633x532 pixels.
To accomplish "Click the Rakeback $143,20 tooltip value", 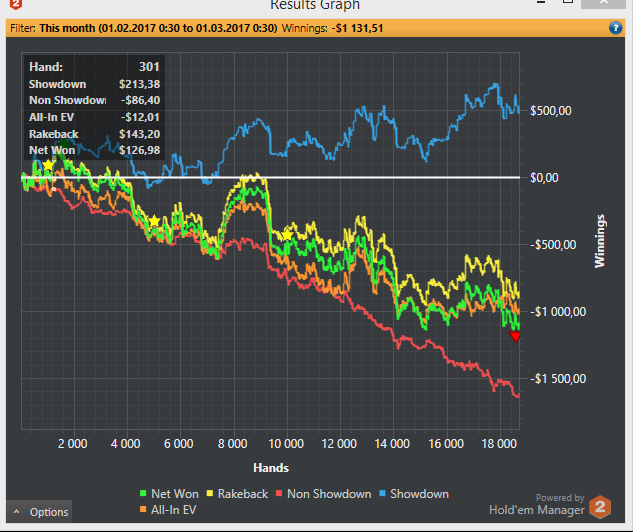I will [x=139, y=134].
